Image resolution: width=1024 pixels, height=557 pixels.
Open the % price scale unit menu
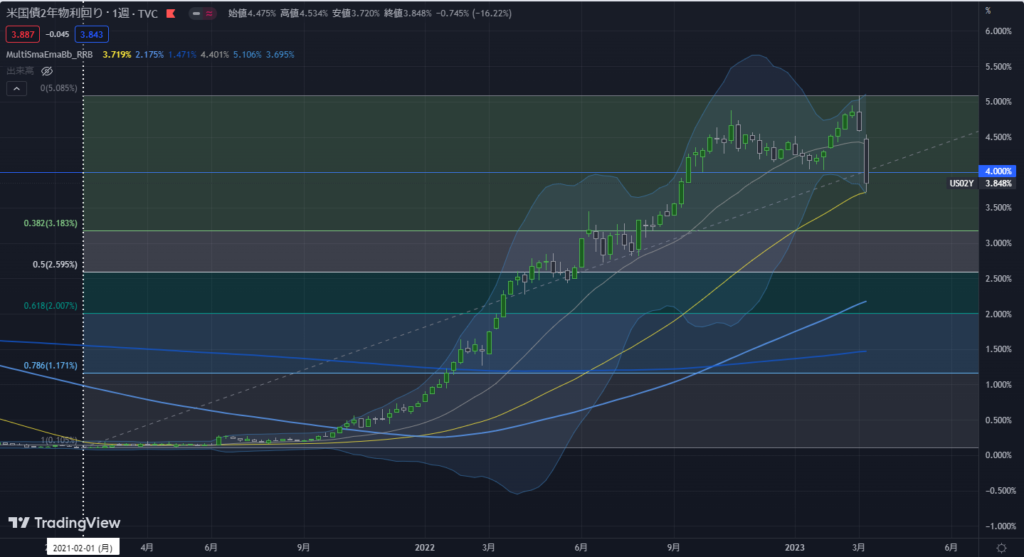[x=987, y=10]
